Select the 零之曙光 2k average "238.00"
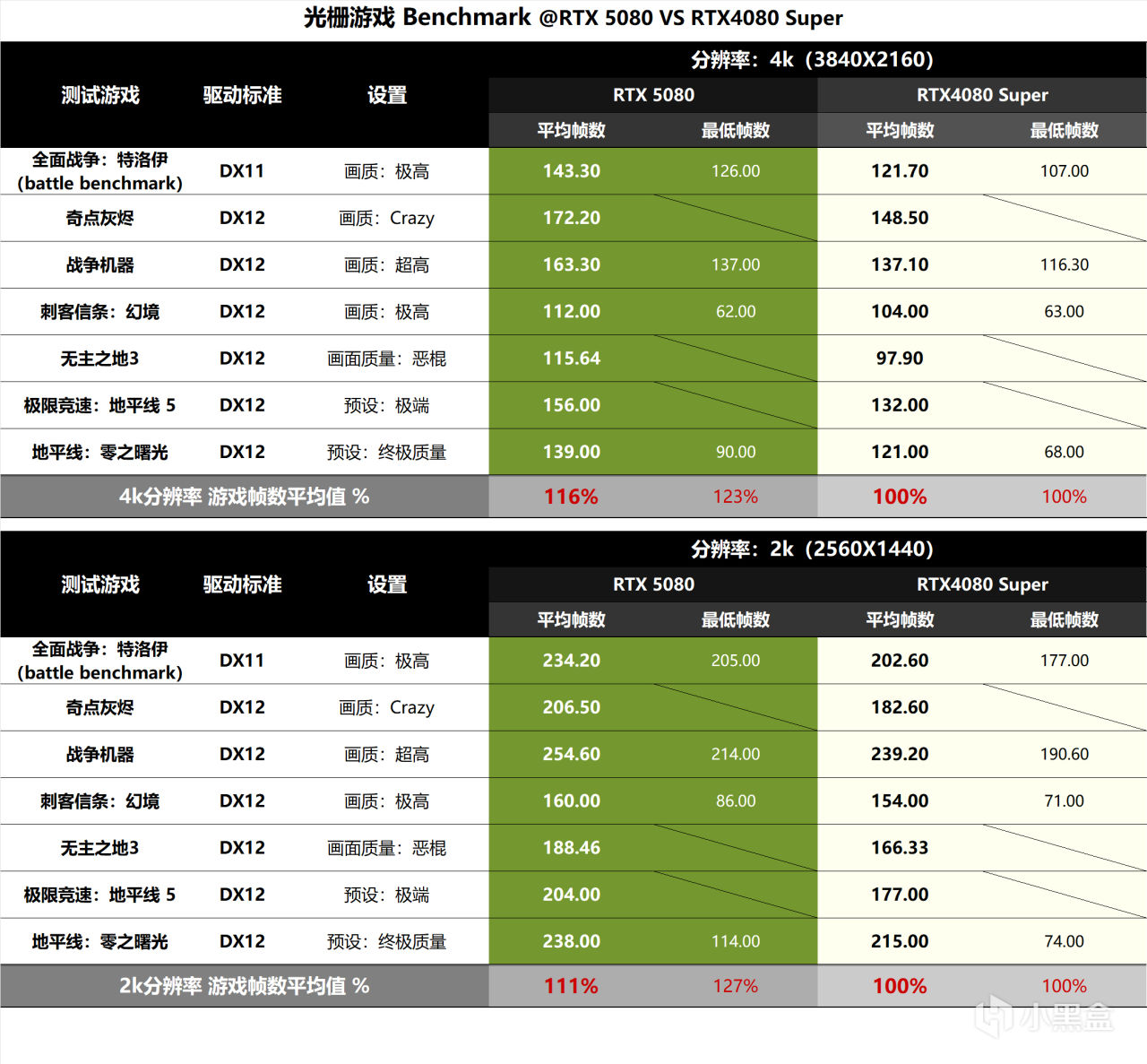The height and width of the screenshot is (1064, 1147). (572, 941)
